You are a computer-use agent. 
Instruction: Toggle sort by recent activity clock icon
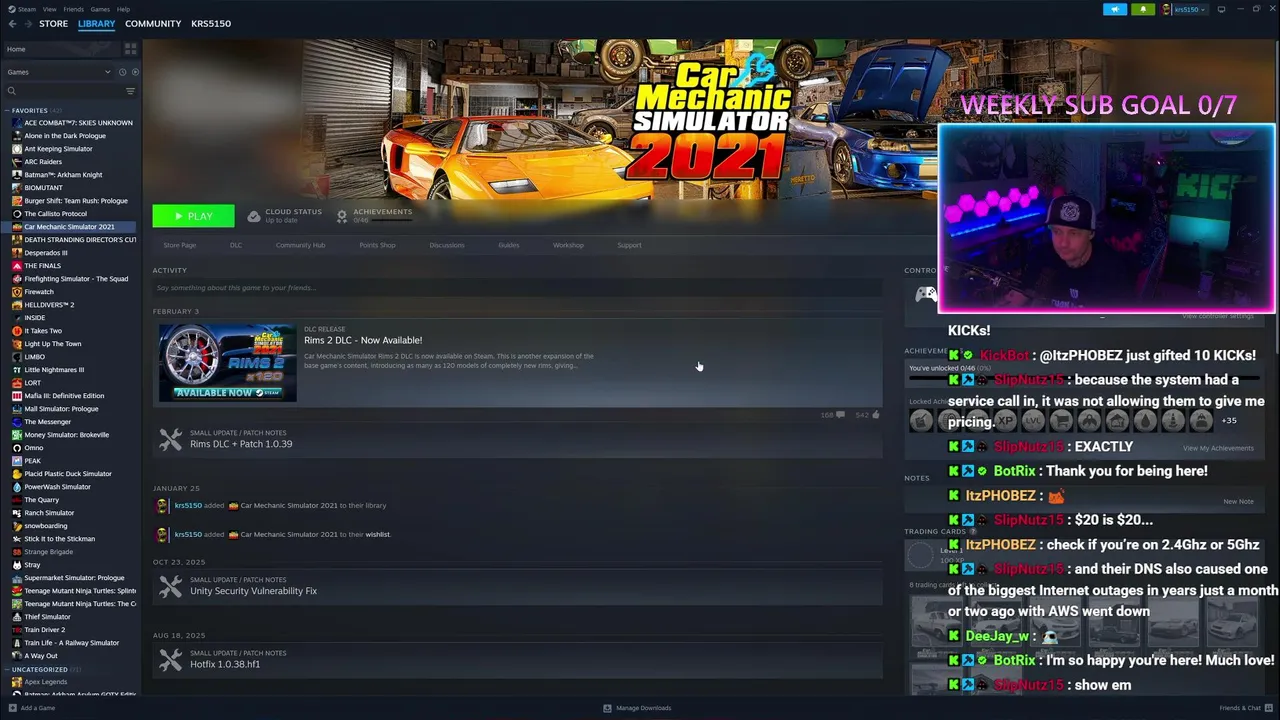(123, 72)
